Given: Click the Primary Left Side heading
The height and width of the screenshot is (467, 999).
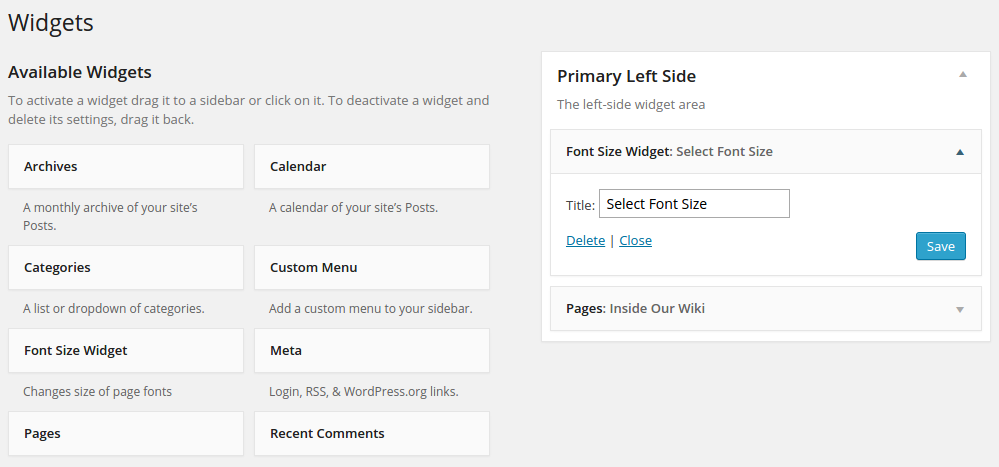Looking at the screenshot, I should [x=626, y=76].
